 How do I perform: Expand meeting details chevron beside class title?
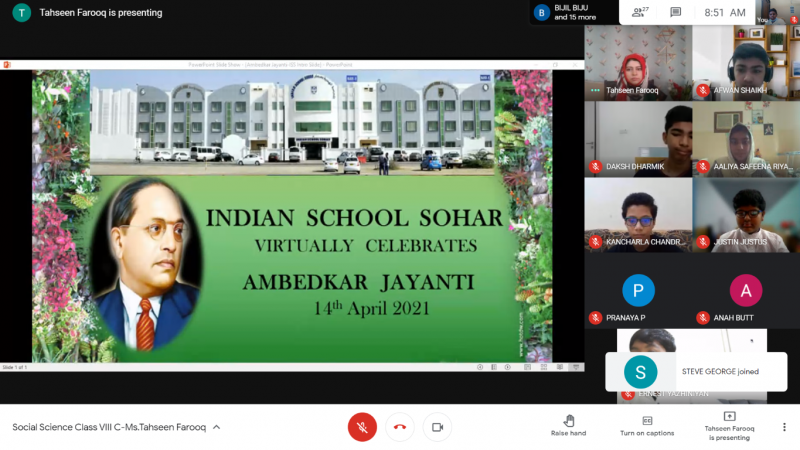coord(216,427)
